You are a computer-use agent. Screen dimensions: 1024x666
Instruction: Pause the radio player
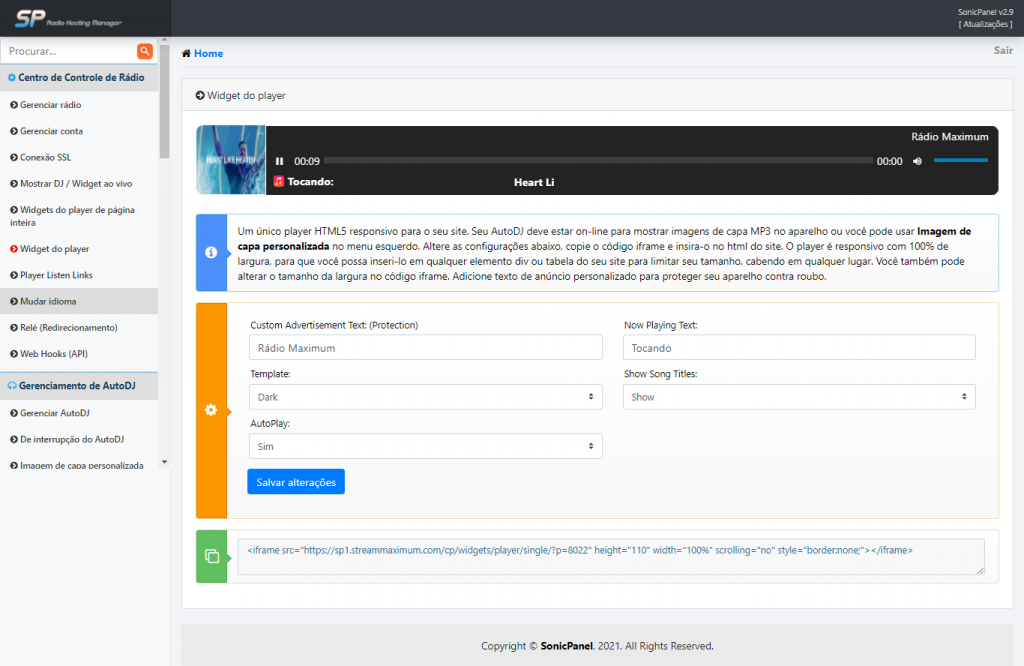(280, 161)
